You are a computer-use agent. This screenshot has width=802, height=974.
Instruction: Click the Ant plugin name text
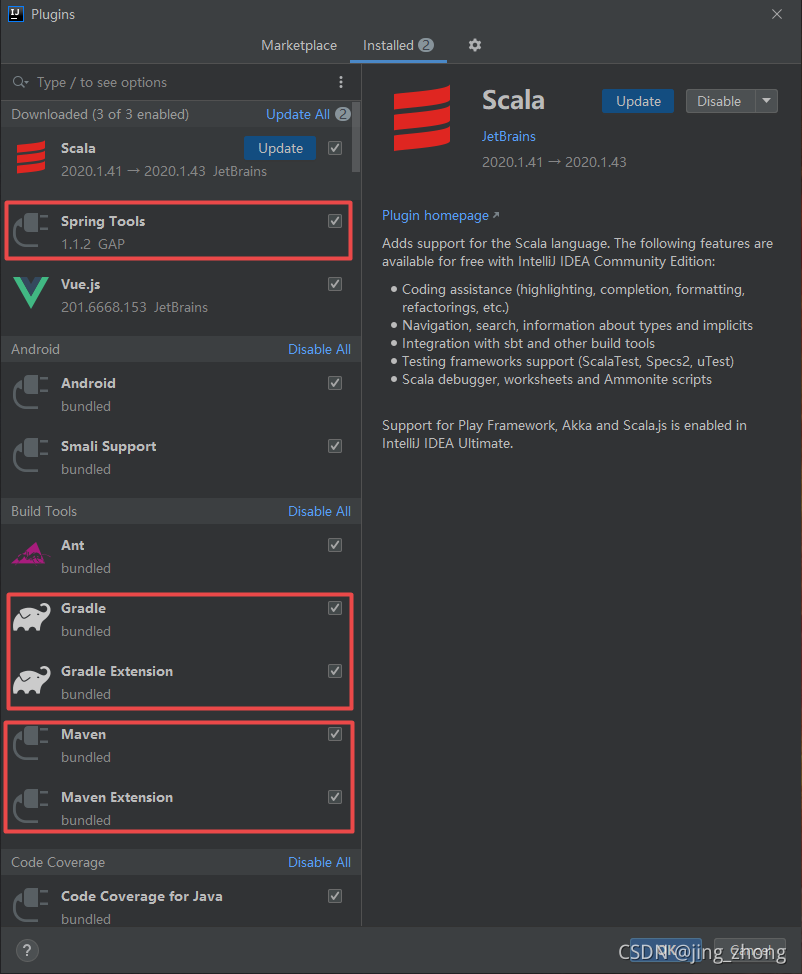tap(73, 545)
